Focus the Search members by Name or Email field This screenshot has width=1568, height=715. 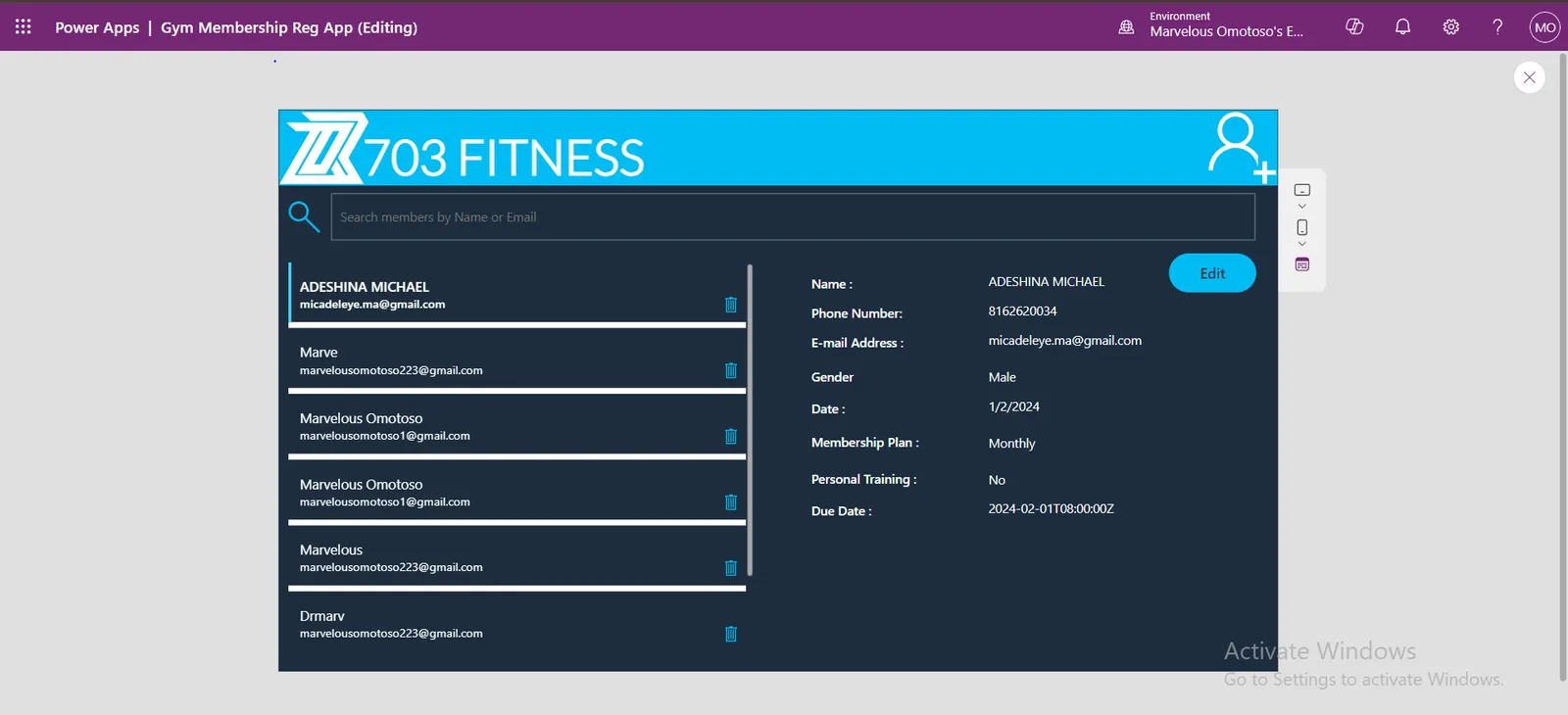793,216
